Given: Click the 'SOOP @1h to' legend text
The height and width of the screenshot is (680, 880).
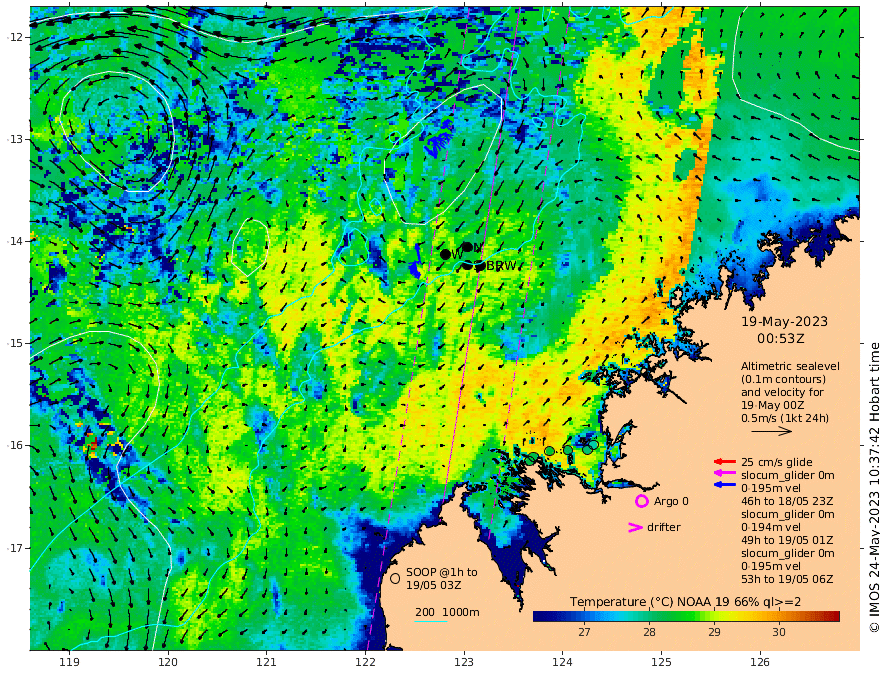Looking at the screenshot, I should 442,572.
